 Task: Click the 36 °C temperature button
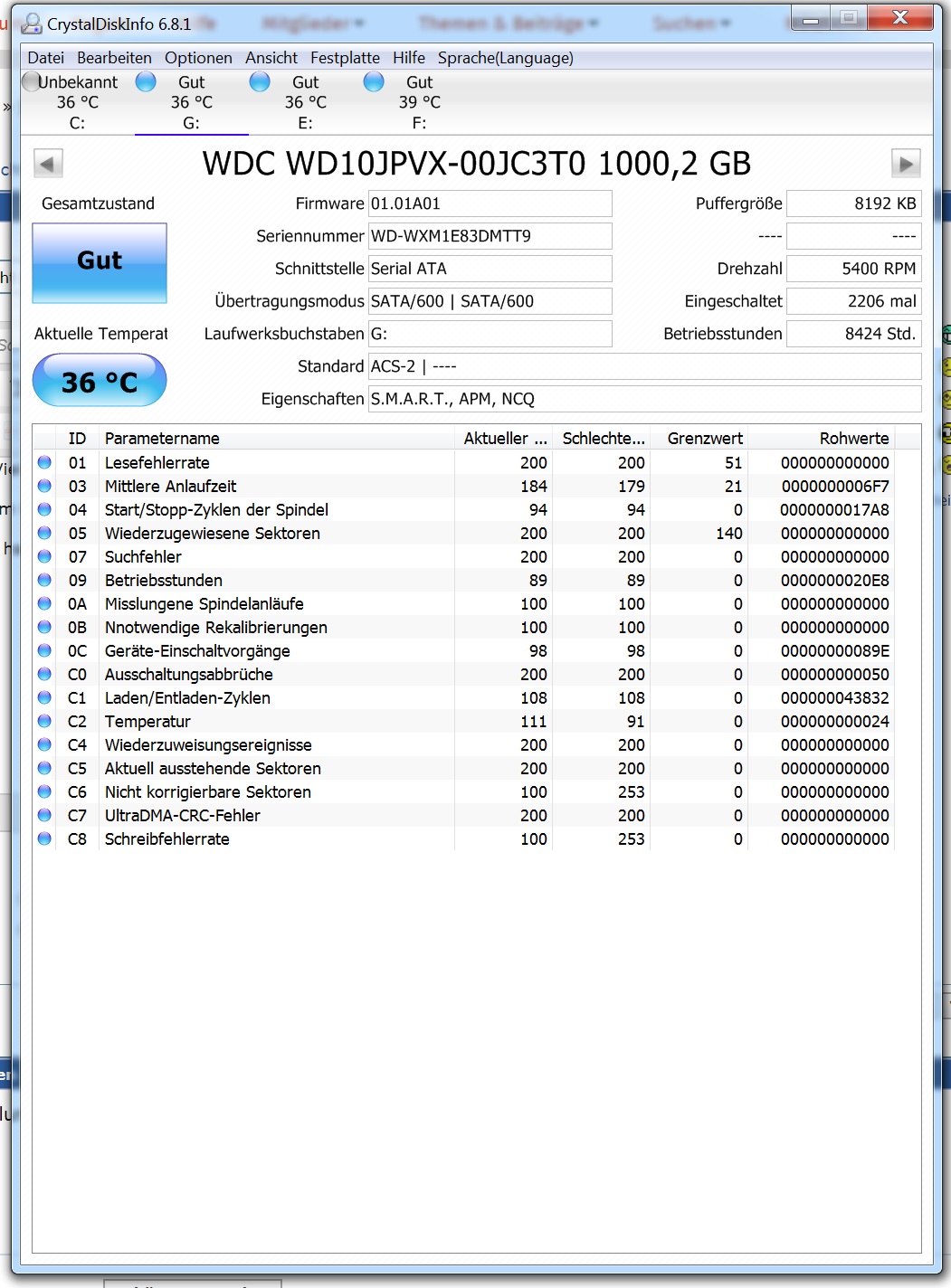tap(100, 381)
